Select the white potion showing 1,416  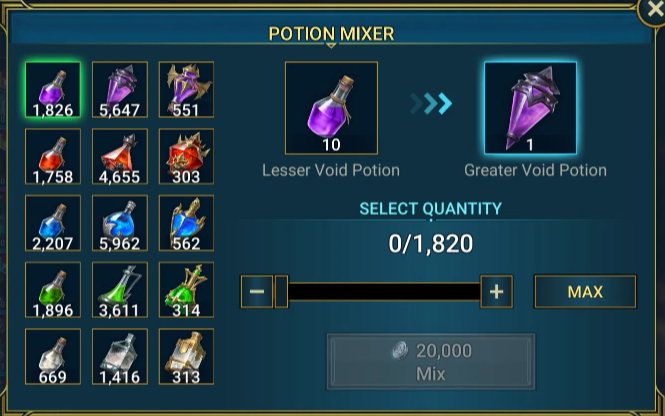click(120, 357)
